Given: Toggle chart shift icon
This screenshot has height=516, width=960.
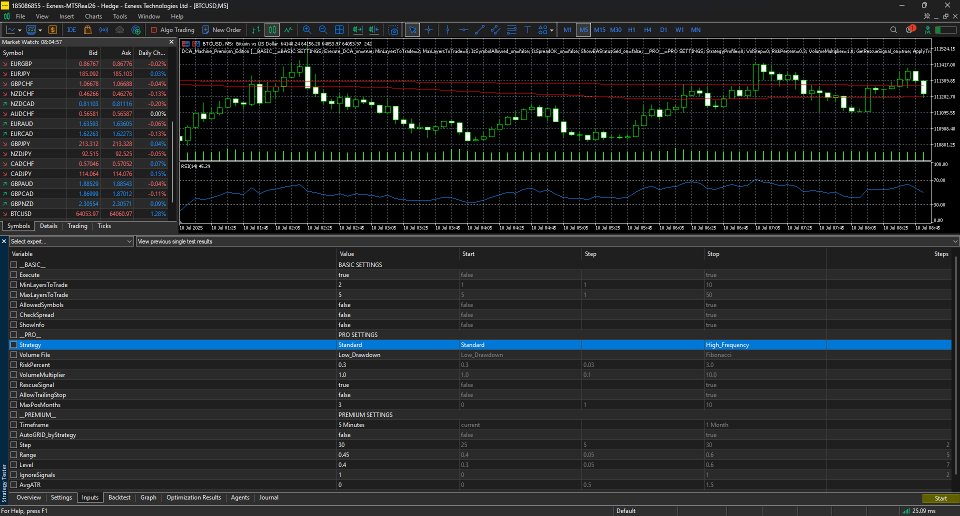Looking at the screenshot, I should [373, 29].
